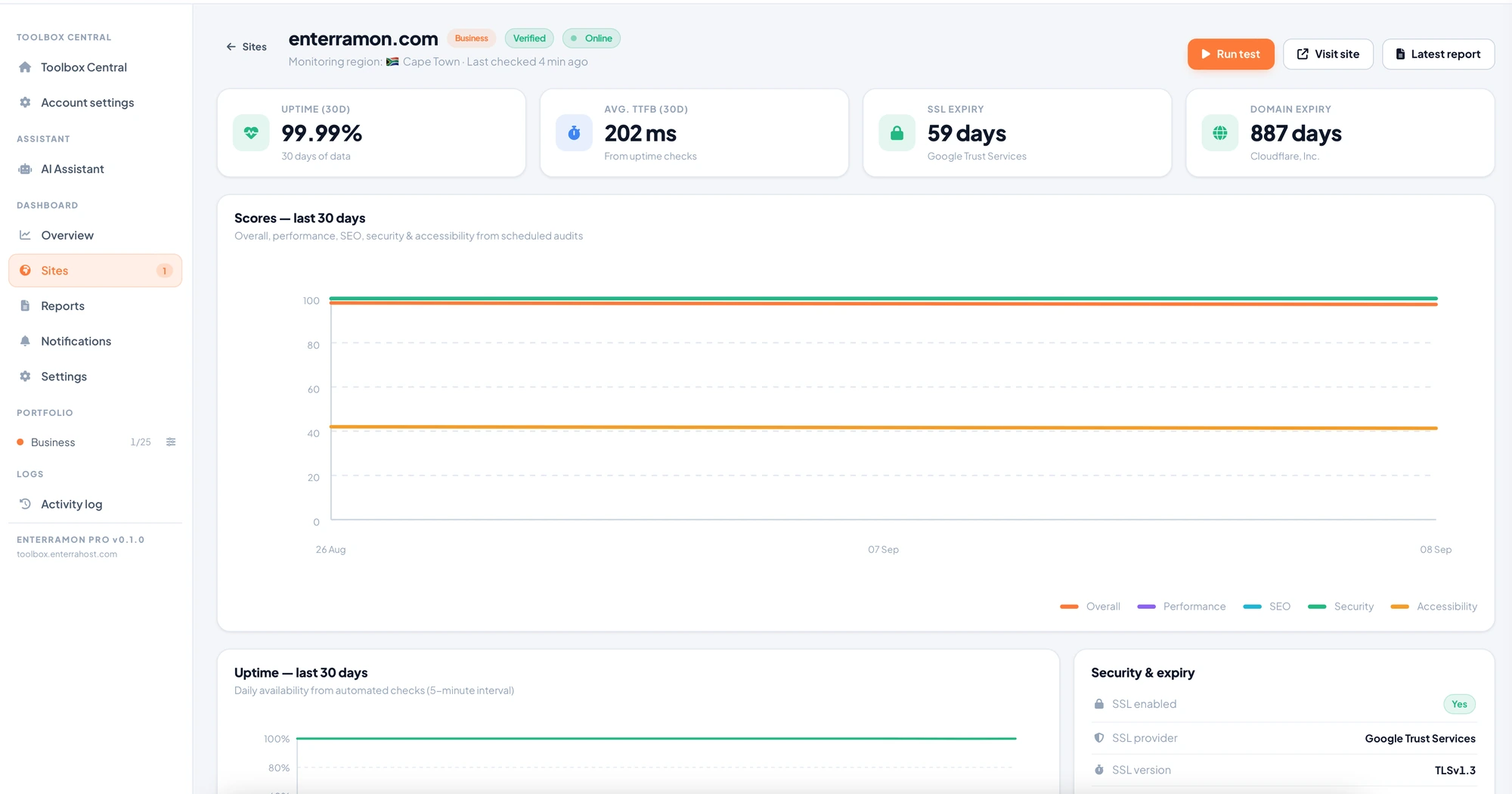1512x794 pixels.
Task: Click the 99.99% uptime value
Action: coord(322,133)
